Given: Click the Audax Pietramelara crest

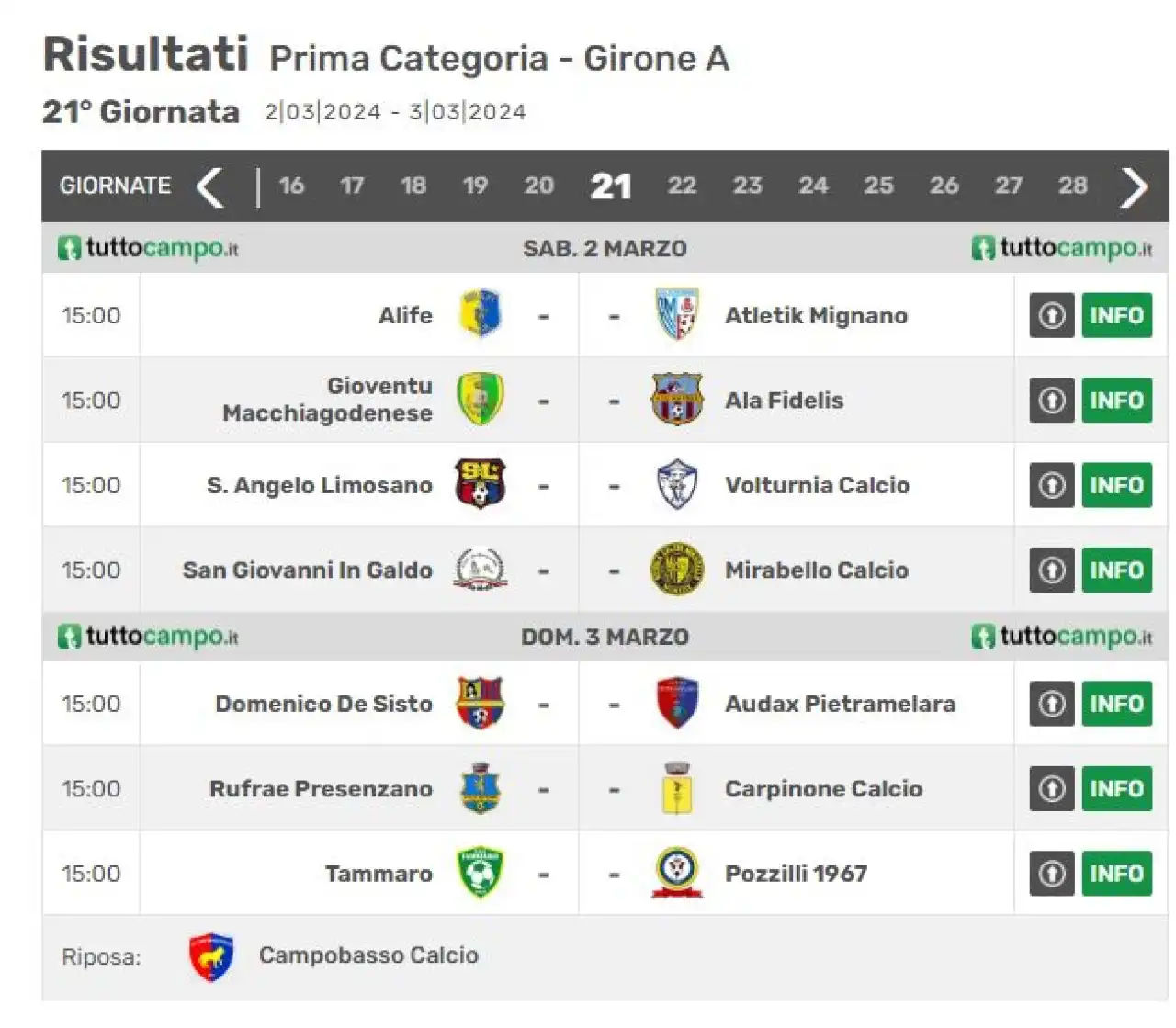Looking at the screenshot, I should (677, 704).
